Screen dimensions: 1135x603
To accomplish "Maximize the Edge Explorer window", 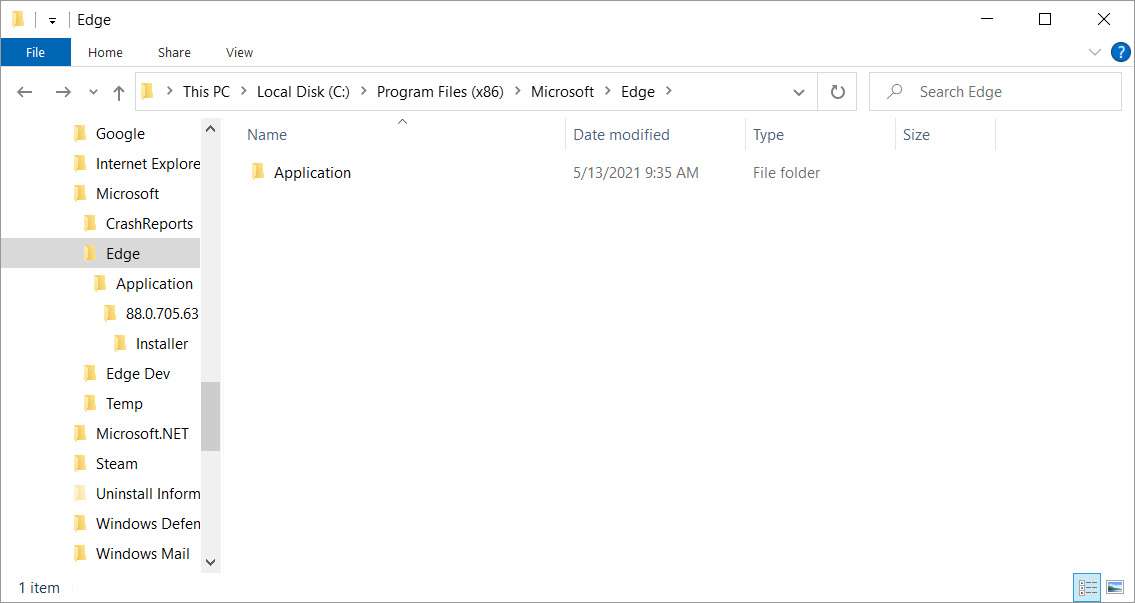I will pyautogui.click(x=1045, y=20).
